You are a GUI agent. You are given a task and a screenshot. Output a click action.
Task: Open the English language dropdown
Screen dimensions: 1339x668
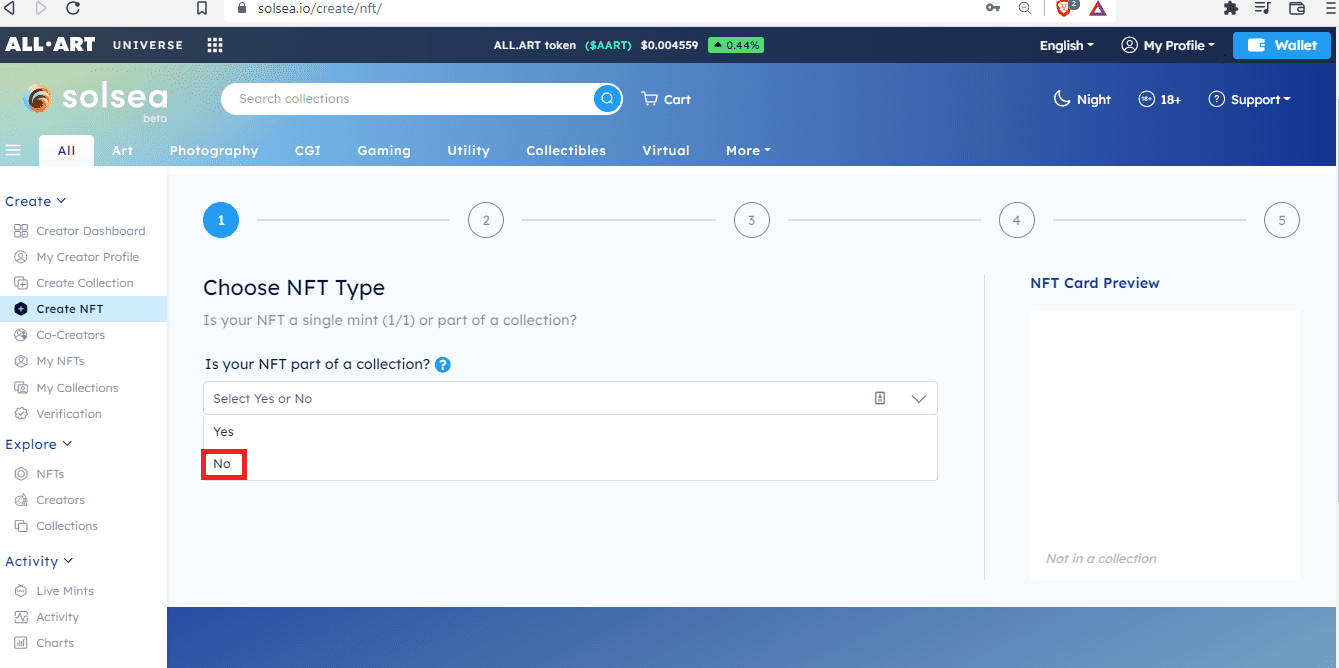pos(1066,45)
